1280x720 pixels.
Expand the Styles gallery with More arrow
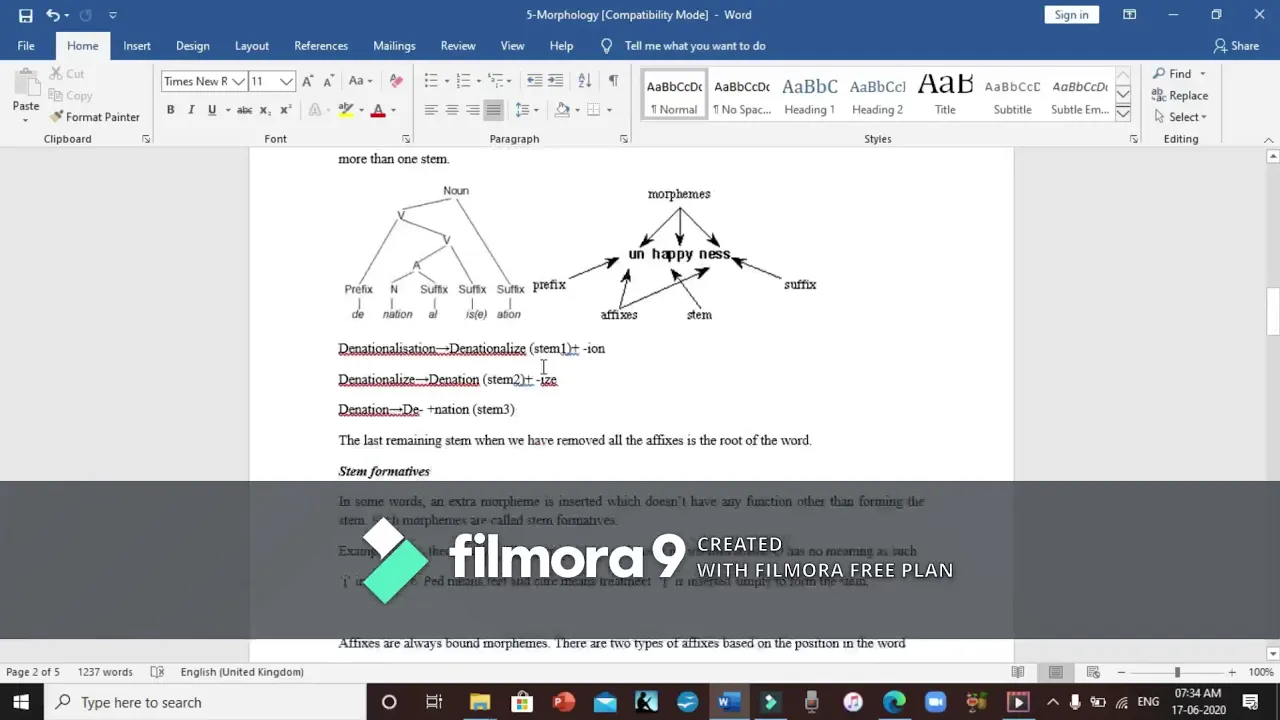tap(1123, 113)
